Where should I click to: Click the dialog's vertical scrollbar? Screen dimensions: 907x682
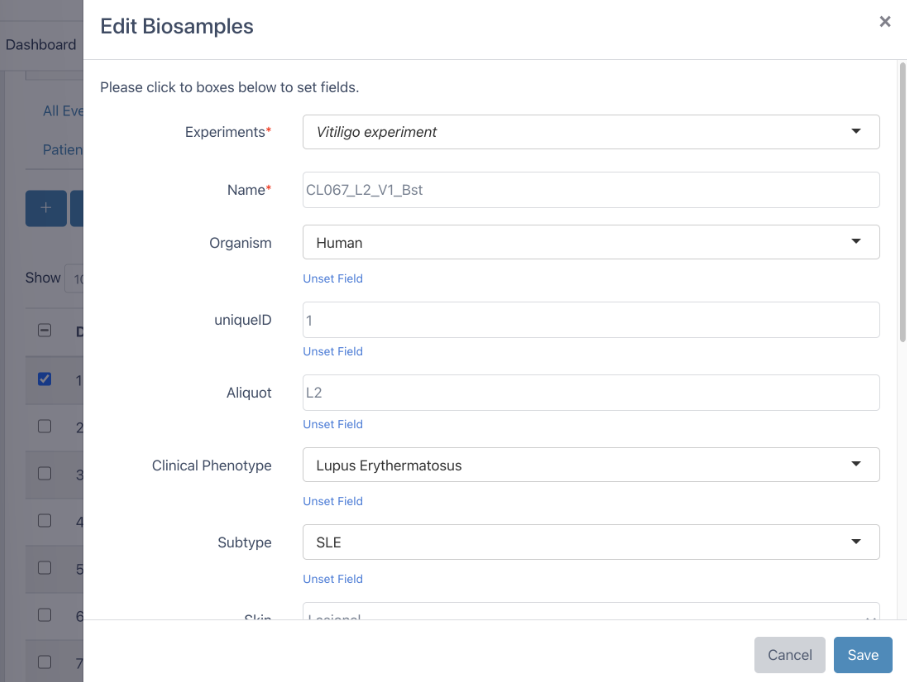coord(902,202)
